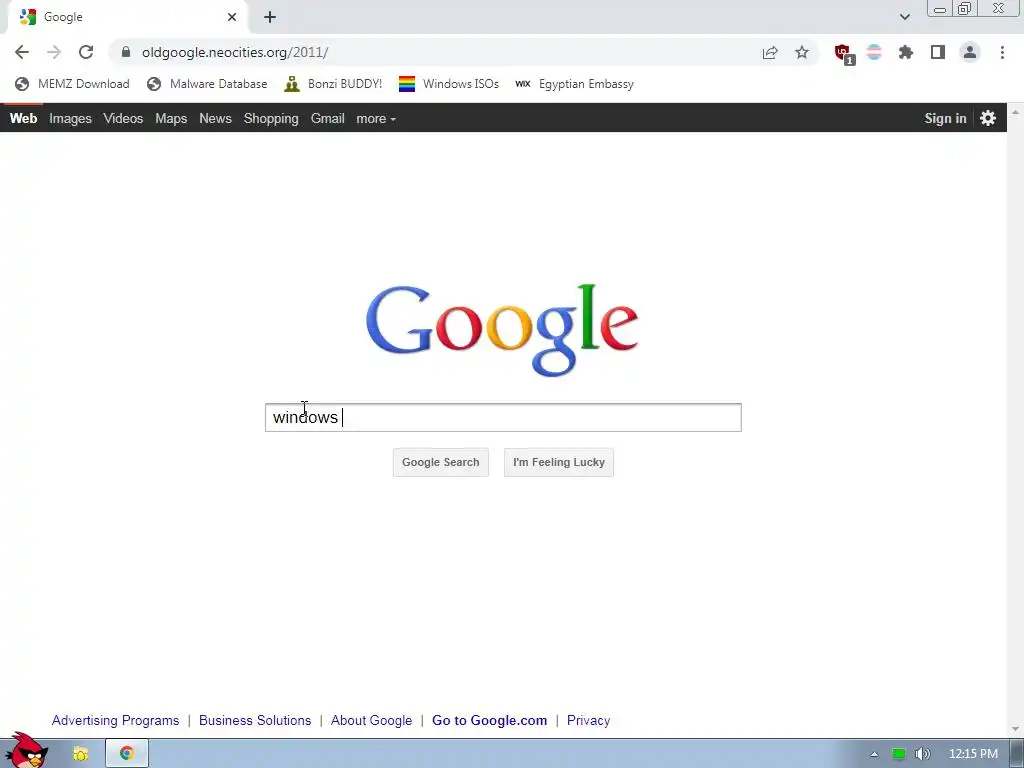Viewport: 1024px width, 768px height.
Task: Open the Malware Database bookmark
Action: (x=207, y=84)
